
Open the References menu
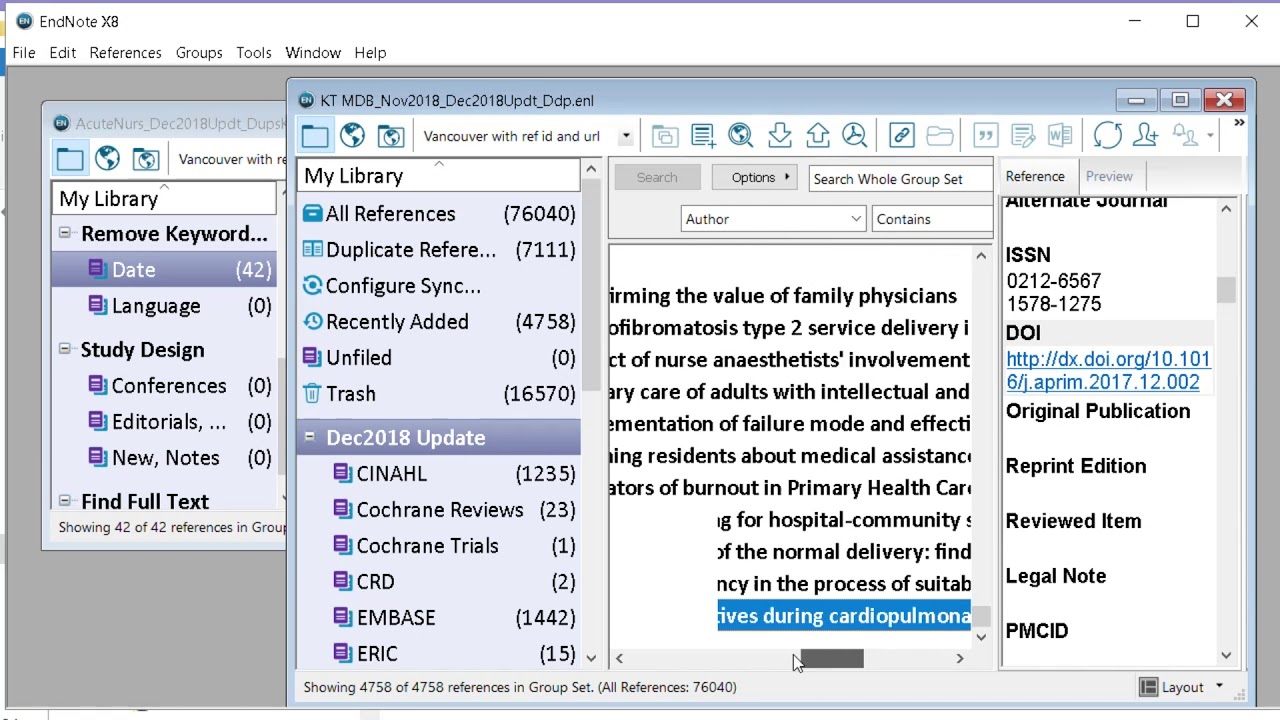[125, 52]
